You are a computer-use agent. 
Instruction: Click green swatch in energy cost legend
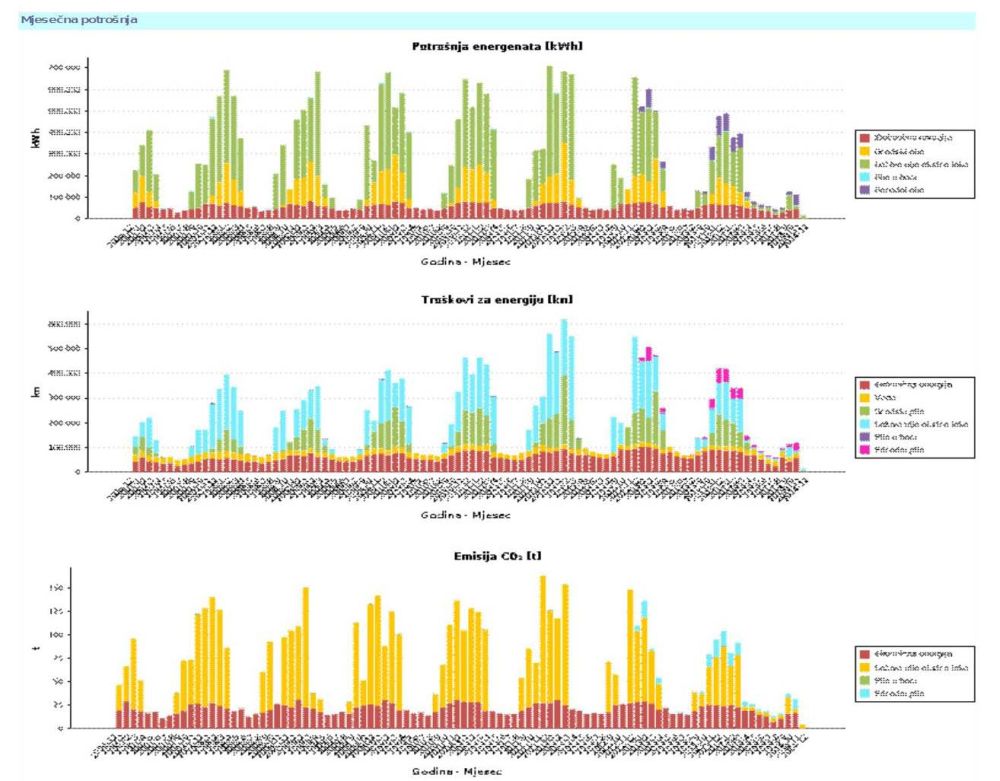(x=866, y=411)
